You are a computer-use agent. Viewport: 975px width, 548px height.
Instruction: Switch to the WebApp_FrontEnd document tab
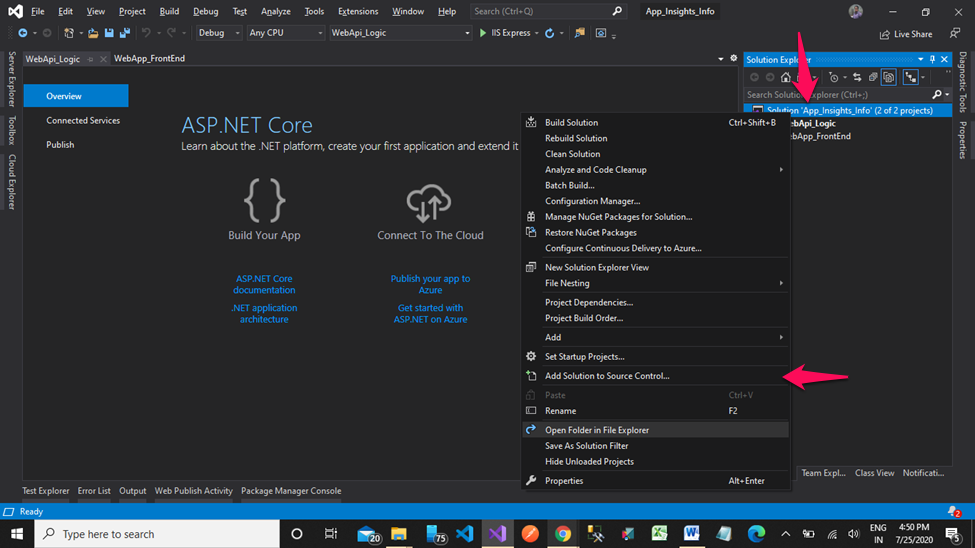pyautogui.click(x=149, y=59)
